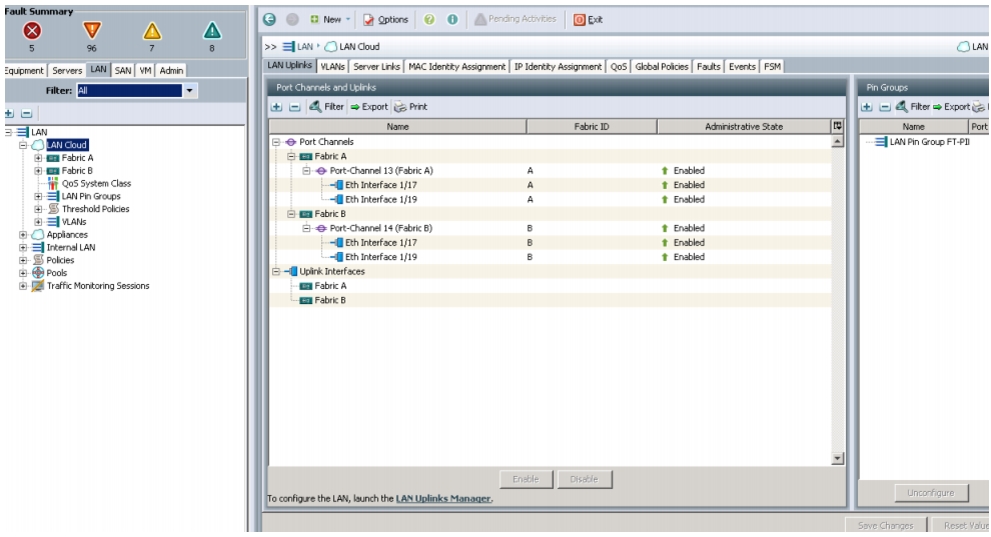Click Filter in Pin Groups panel
The image size is (991, 537).
(x=913, y=107)
